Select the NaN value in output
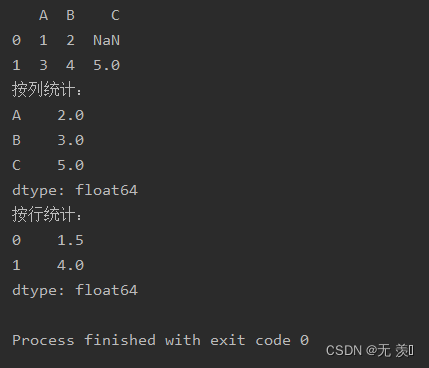Image resolution: width=429 pixels, height=368 pixels. point(106,40)
